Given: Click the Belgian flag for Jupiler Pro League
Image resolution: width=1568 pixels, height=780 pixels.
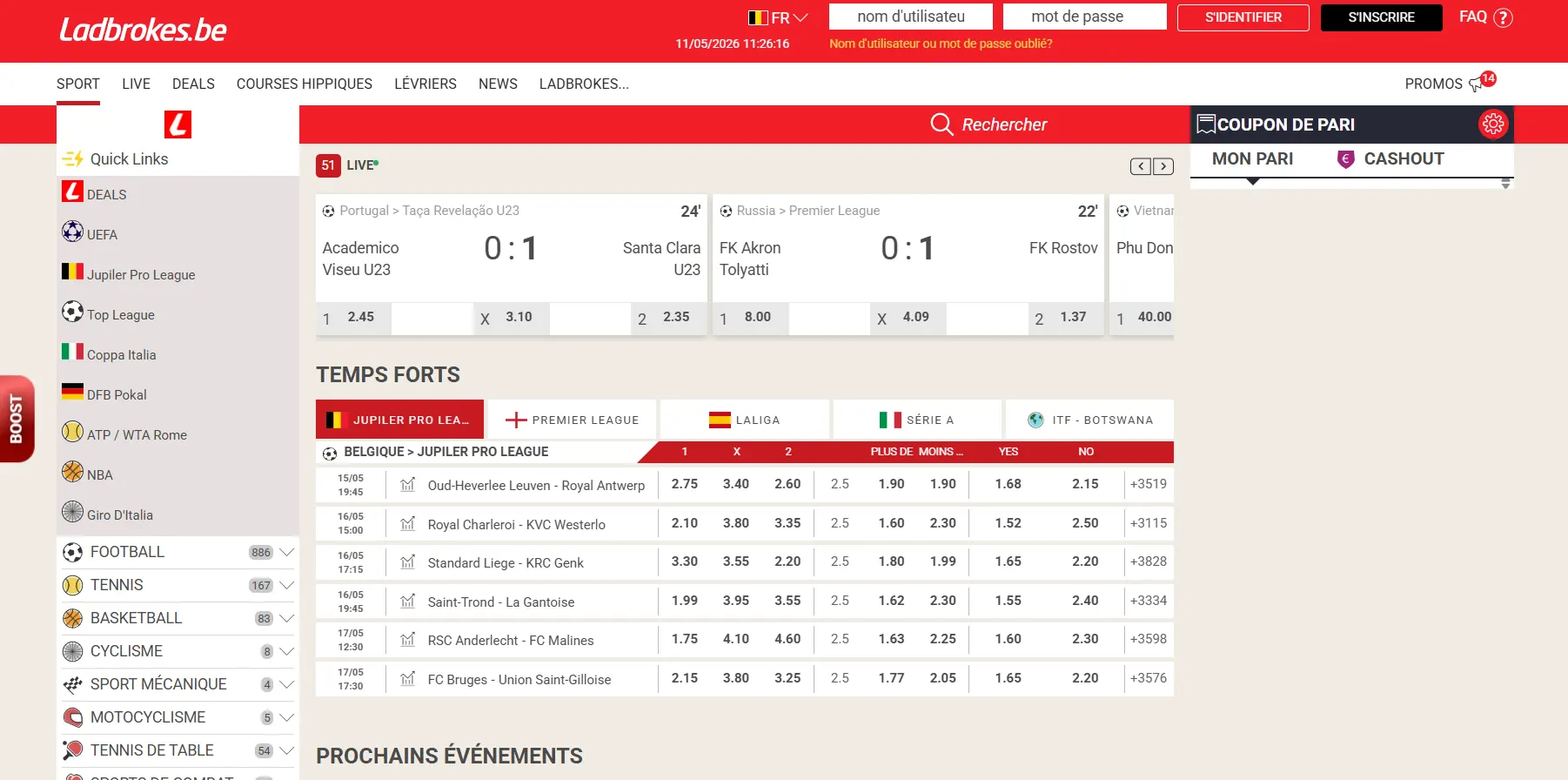Looking at the screenshot, I should tap(72, 272).
